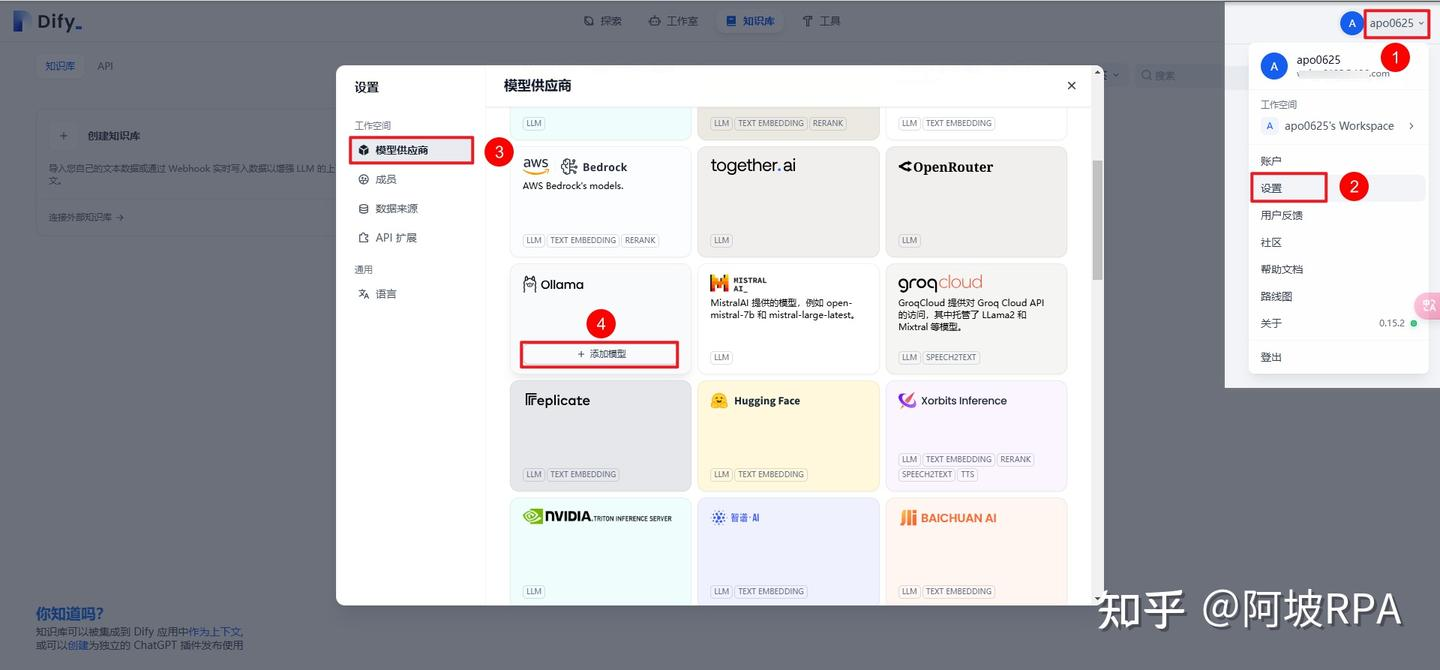Click the 成员 members icon

click(x=364, y=179)
